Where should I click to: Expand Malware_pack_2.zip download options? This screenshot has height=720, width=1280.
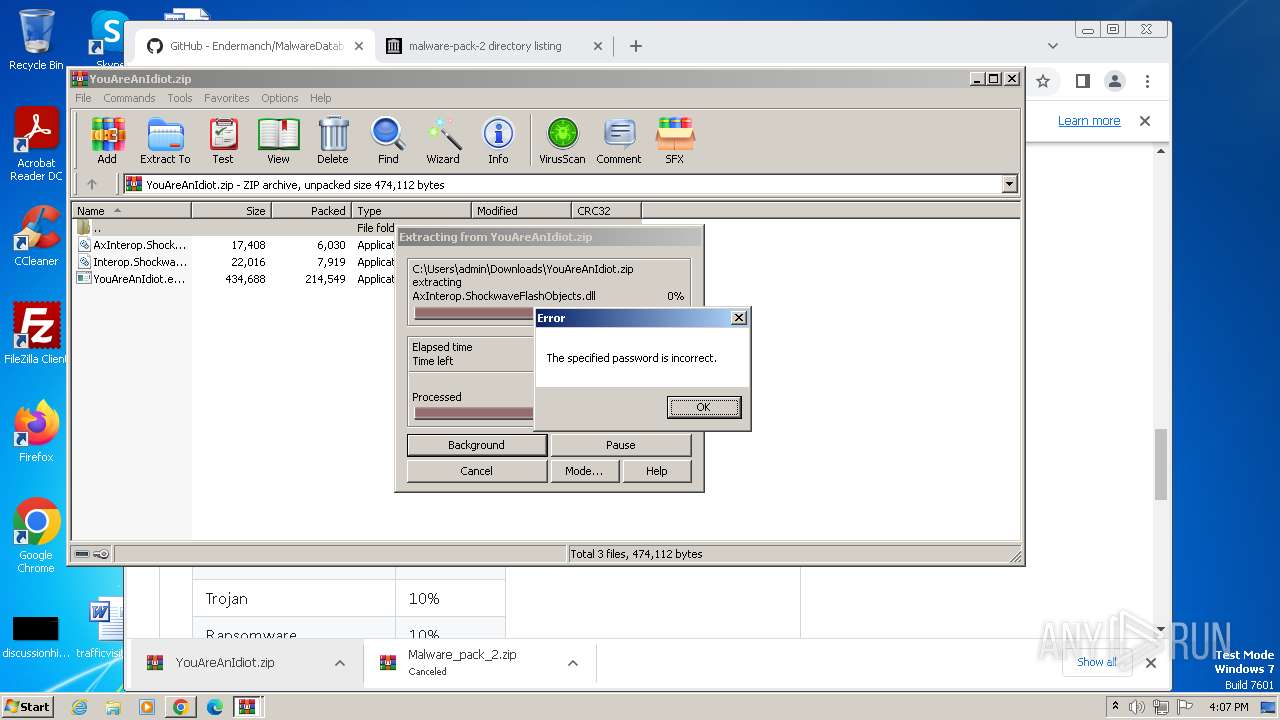[573, 663]
